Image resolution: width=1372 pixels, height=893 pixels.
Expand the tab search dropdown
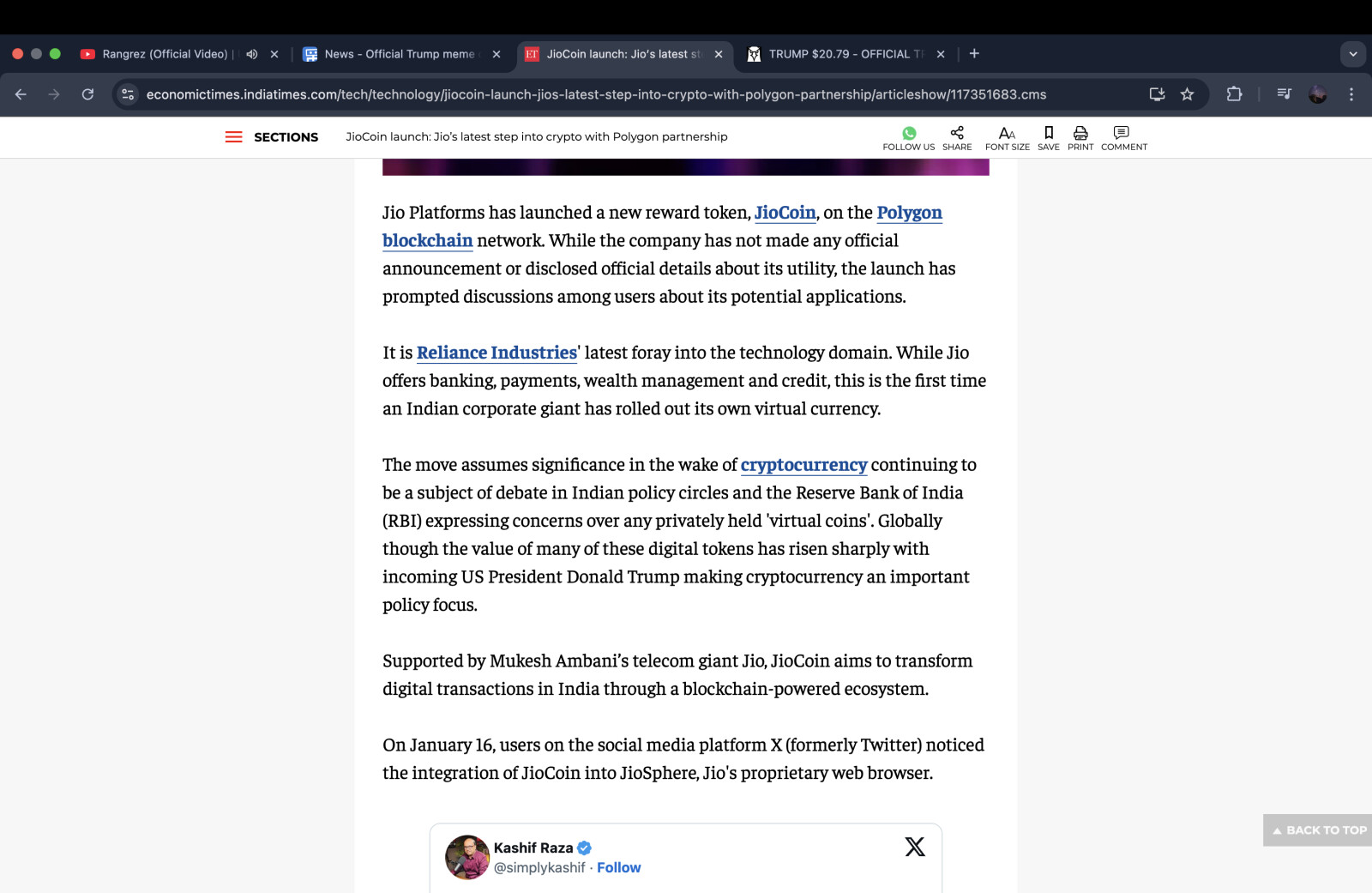pos(1353,54)
